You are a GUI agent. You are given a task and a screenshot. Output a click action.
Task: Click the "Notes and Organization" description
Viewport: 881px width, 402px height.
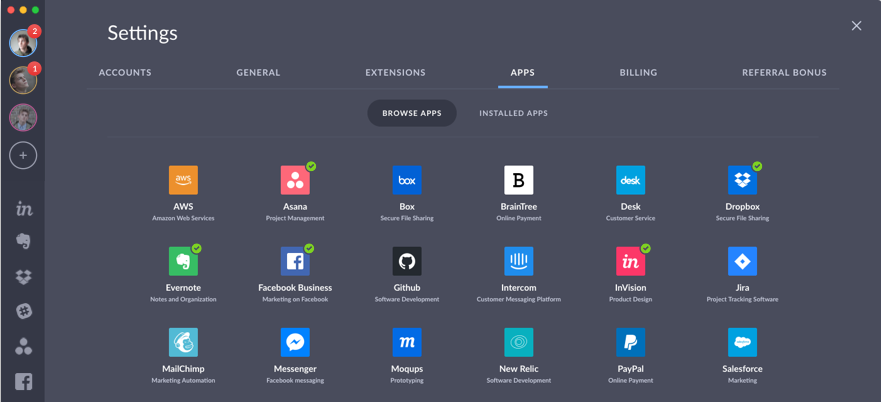183,300
